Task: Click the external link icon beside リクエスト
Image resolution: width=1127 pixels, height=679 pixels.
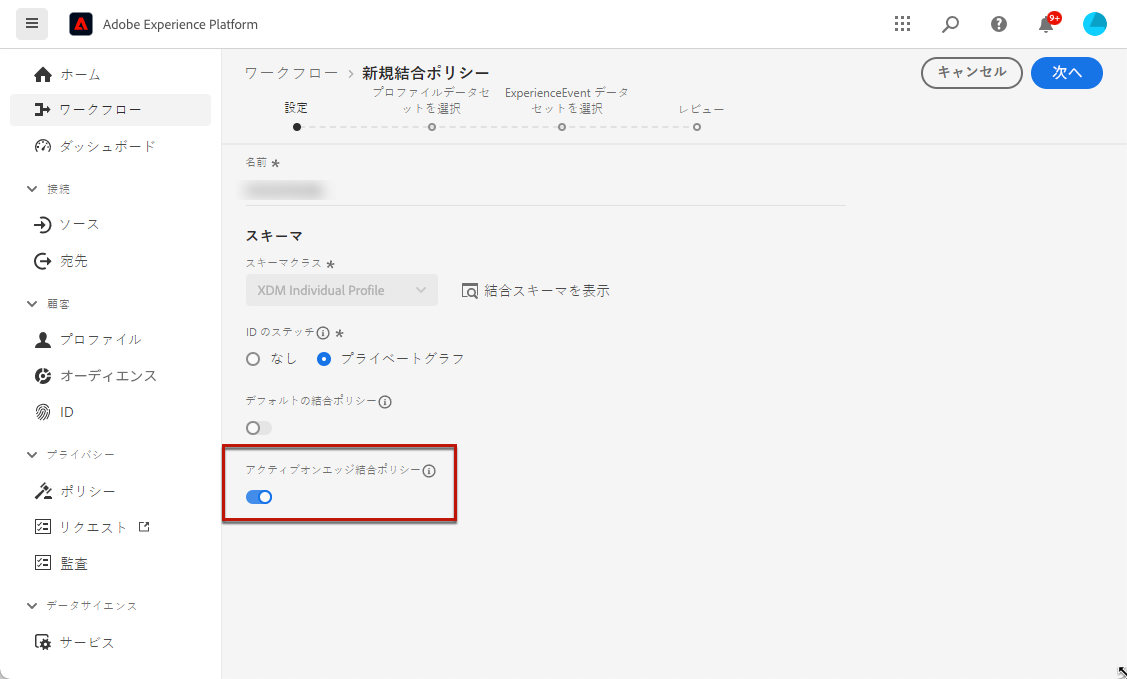Action: (x=144, y=527)
